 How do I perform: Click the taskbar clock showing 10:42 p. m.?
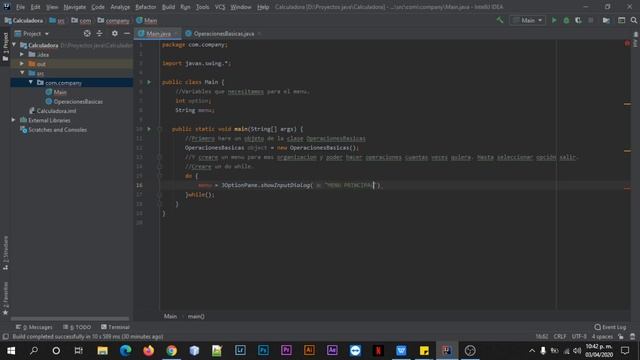(599, 350)
